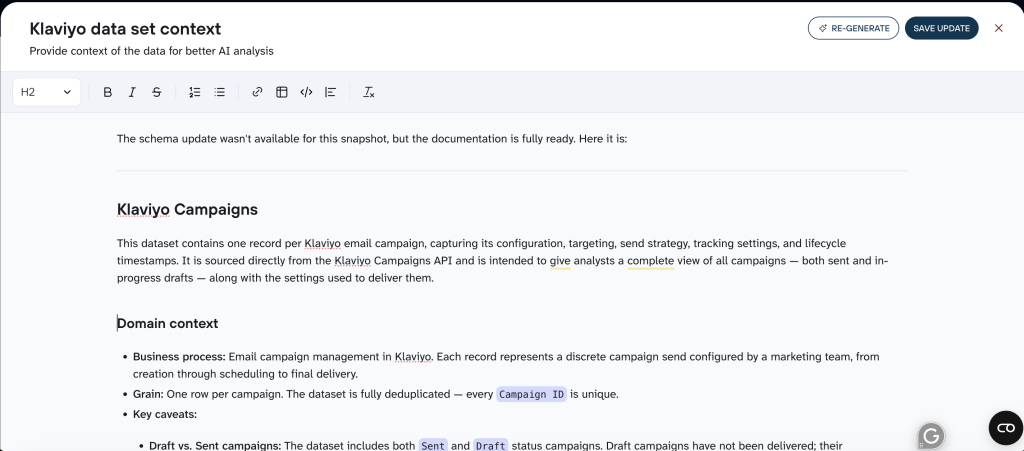Clear formatting with the Tx icon
Viewport: 1024px width, 451px height.
(368, 92)
